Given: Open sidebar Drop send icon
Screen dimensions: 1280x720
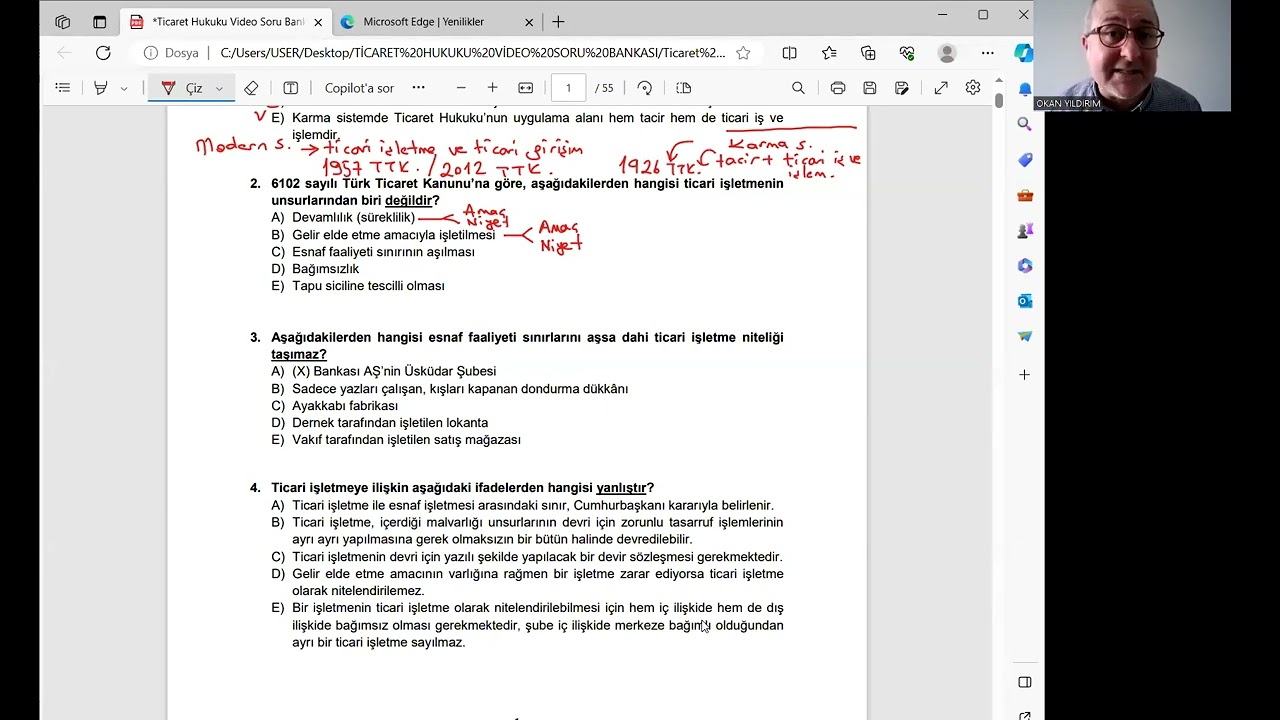Looking at the screenshot, I should (x=1024, y=336).
